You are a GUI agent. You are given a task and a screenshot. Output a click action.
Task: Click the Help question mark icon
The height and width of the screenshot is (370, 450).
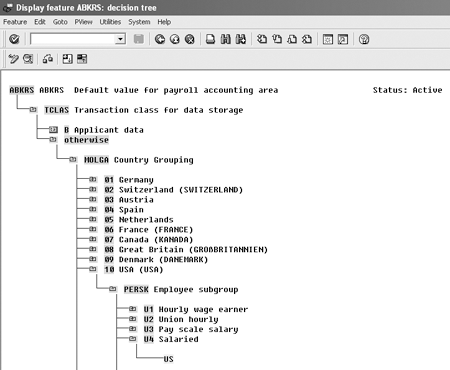pyautogui.click(x=364, y=39)
